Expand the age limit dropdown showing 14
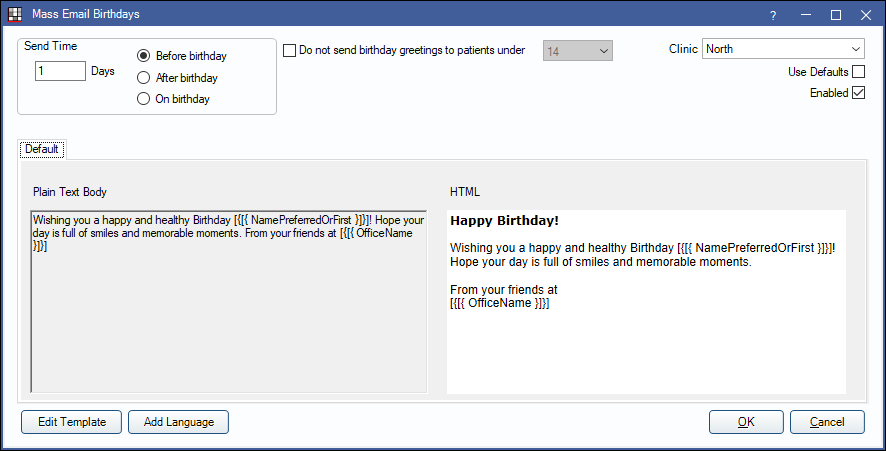 click(577, 51)
